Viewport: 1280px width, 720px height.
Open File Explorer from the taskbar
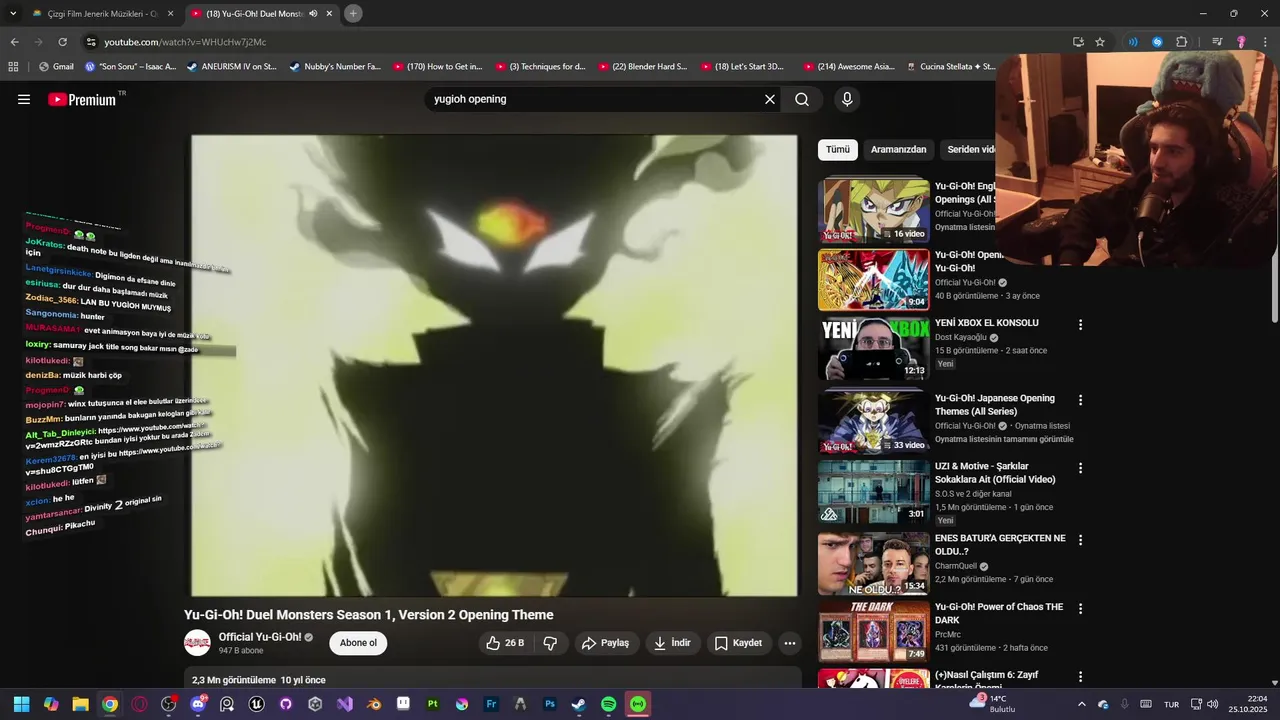tap(80, 704)
